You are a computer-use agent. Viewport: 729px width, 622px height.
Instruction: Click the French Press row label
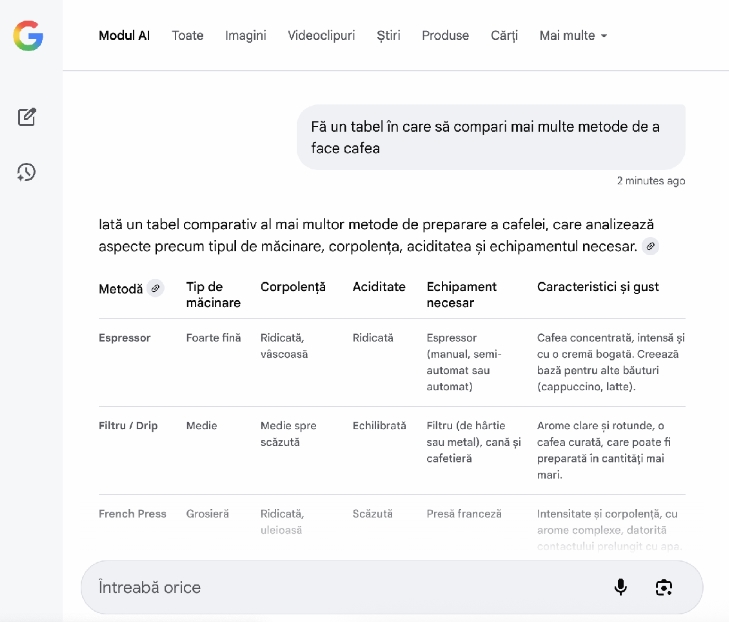pos(132,514)
